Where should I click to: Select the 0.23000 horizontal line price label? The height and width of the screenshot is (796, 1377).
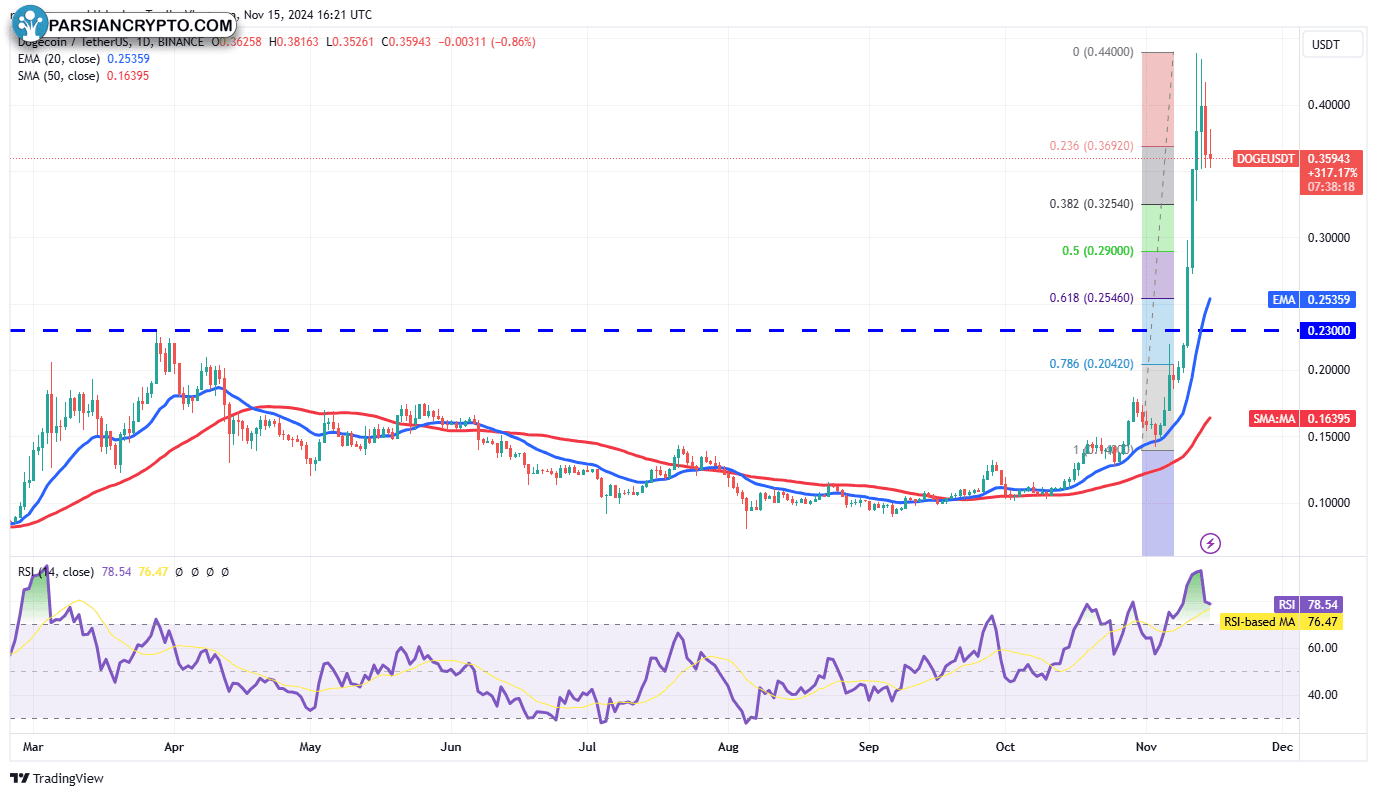[x=1329, y=331]
